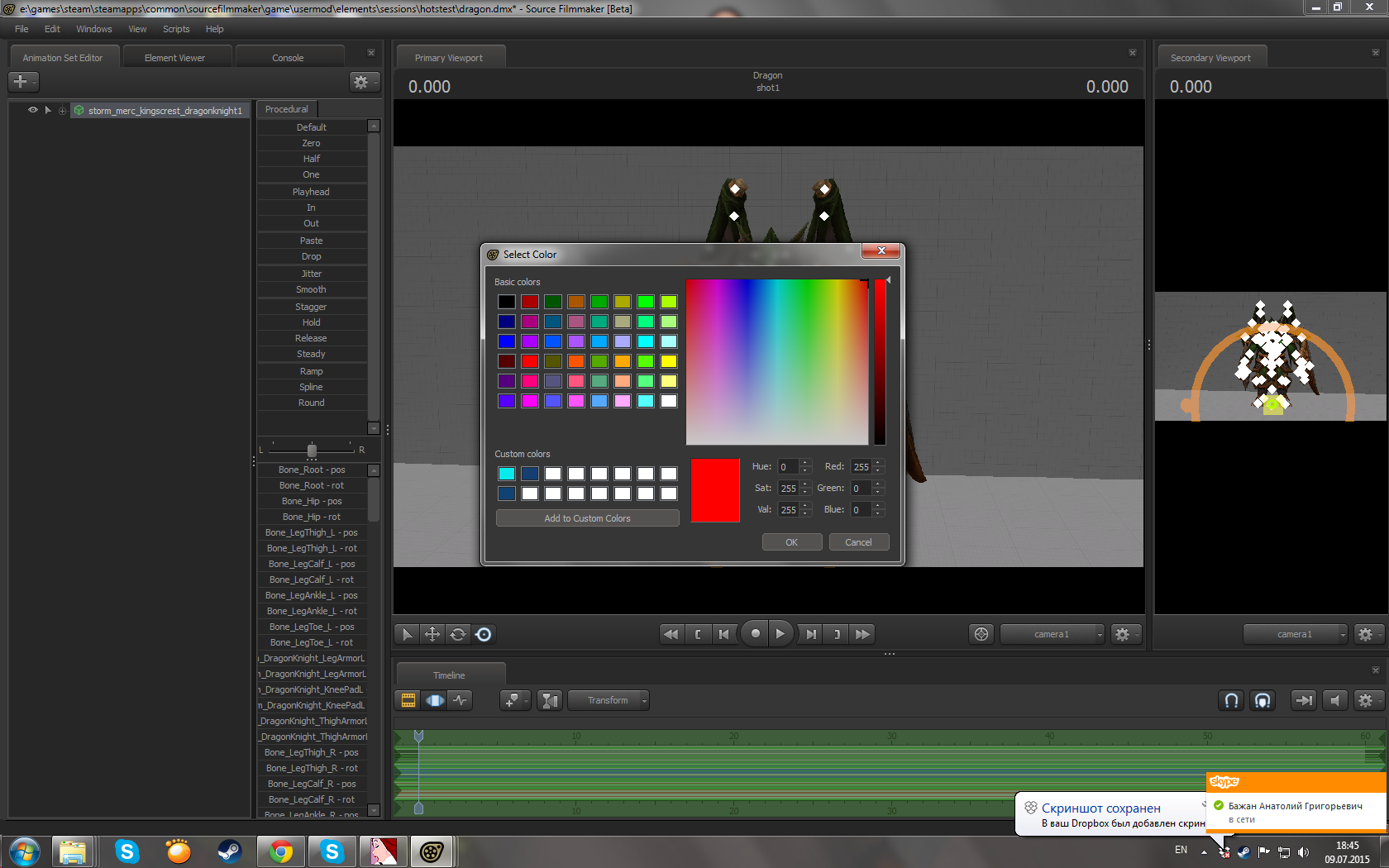The height and width of the screenshot is (868, 1389).
Task: Click the Val value input field
Action: pyautogui.click(x=788, y=510)
